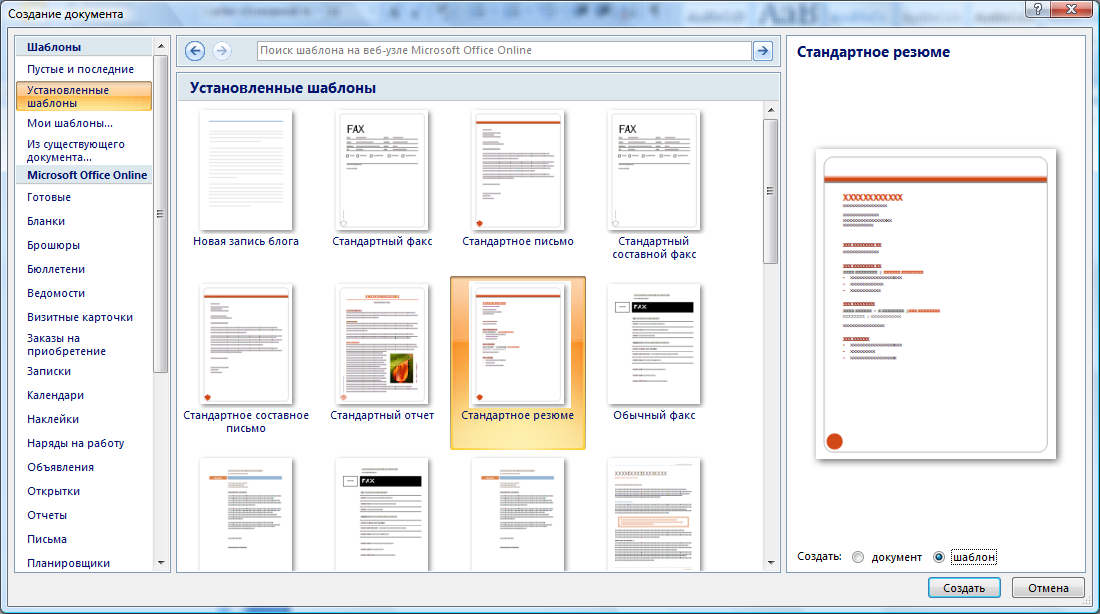The image size is (1100, 614).
Task: Click the category list scroll-up arrow
Action: point(161,46)
